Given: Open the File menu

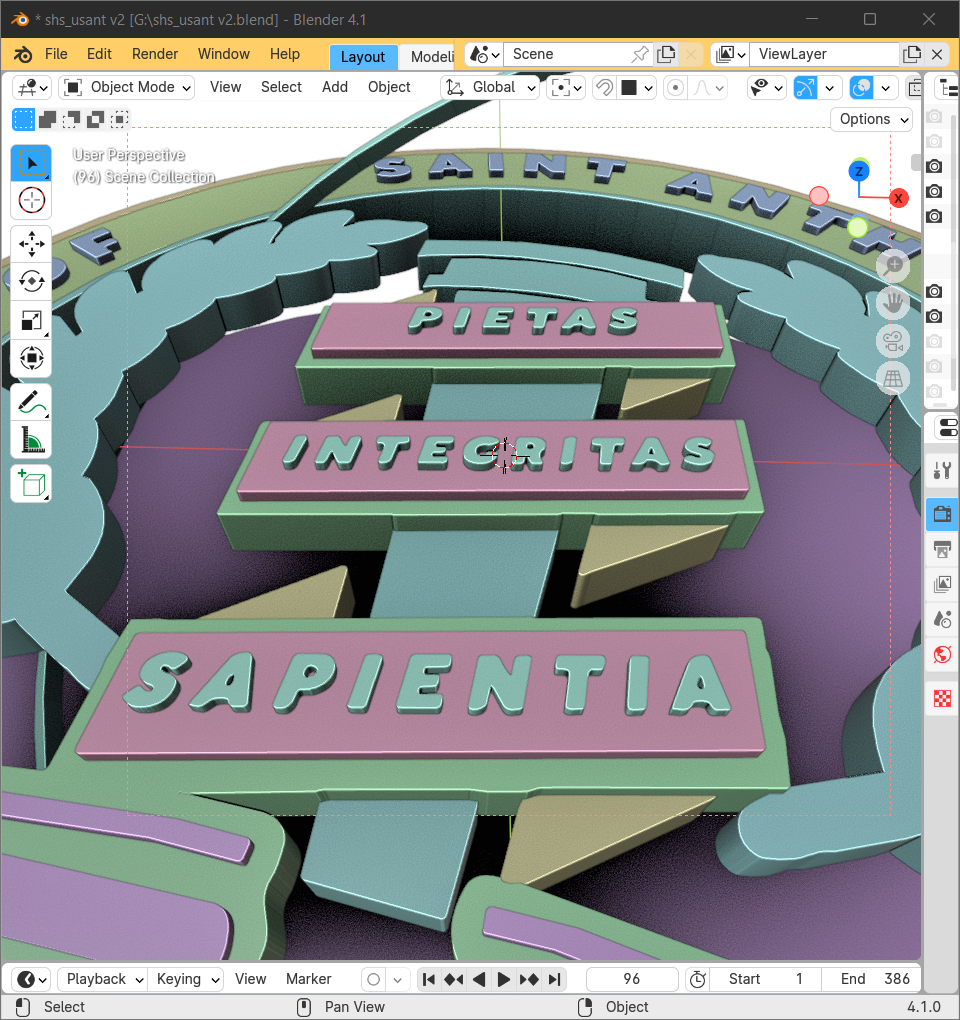Looking at the screenshot, I should 56,55.
